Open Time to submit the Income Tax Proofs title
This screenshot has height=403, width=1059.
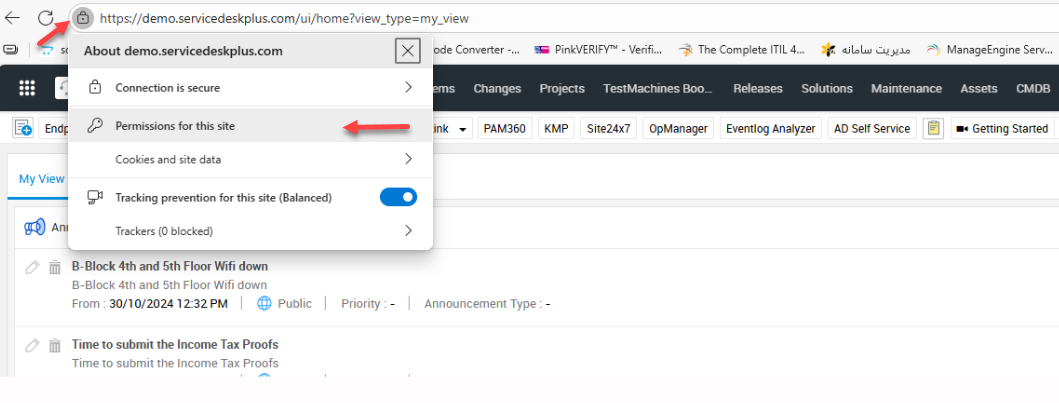click(x=175, y=345)
